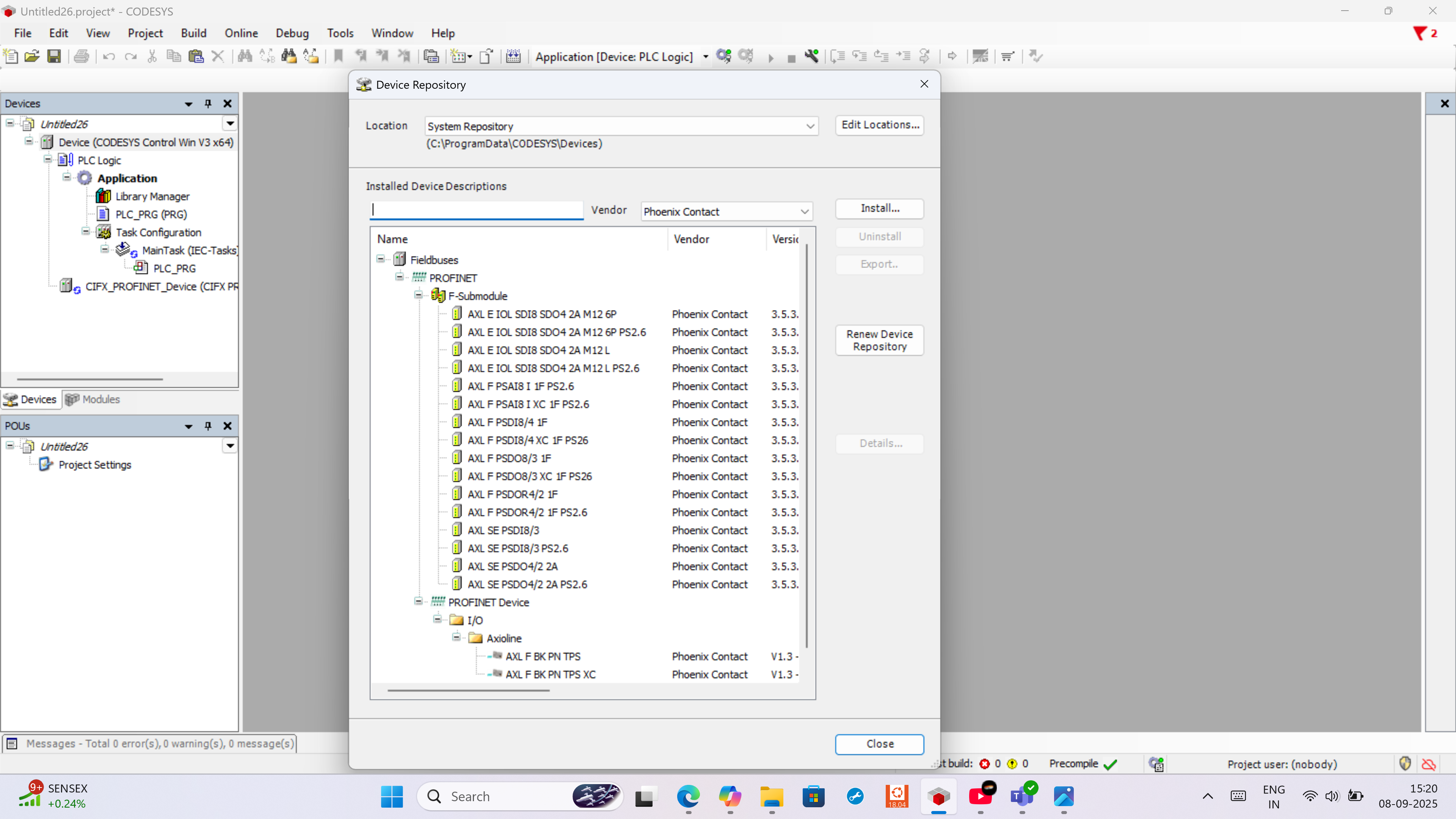1456x819 pixels.
Task: Pin the Devices panel
Action: (x=208, y=104)
